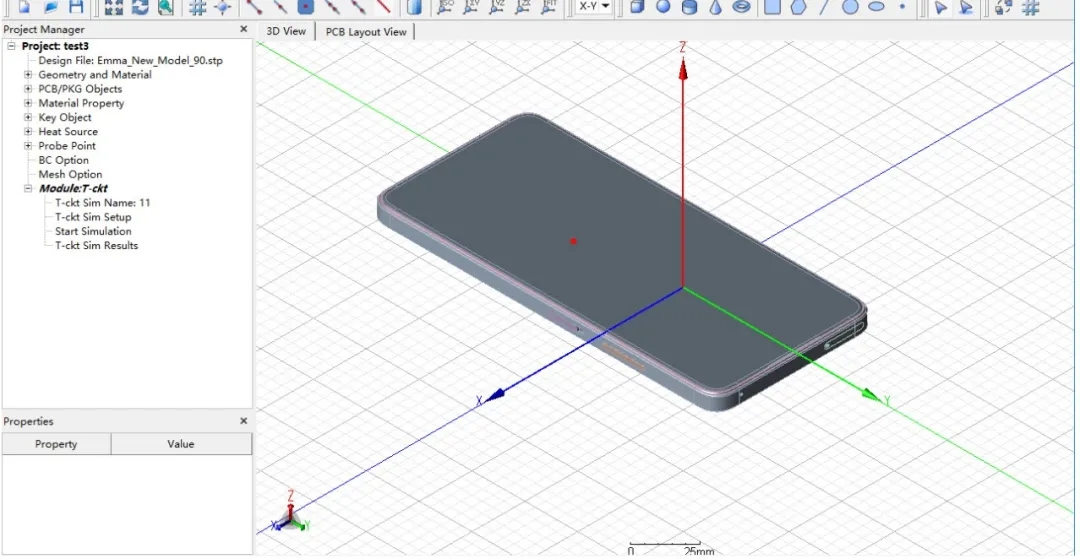Image resolution: width=1080 pixels, height=559 pixels.
Task: Select the cylinder primitive tool
Action: click(689, 6)
